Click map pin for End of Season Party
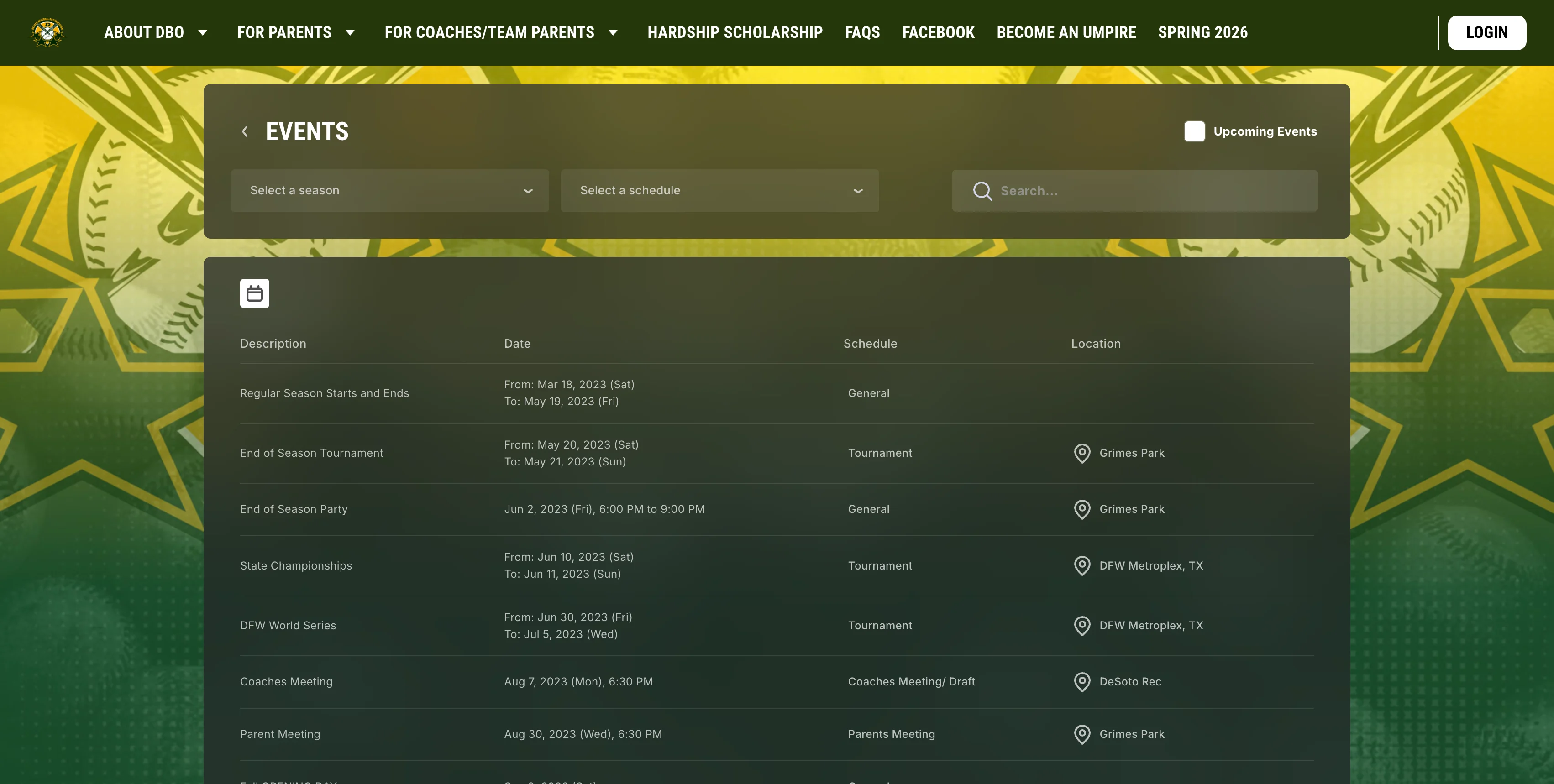 [x=1082, y=509]
